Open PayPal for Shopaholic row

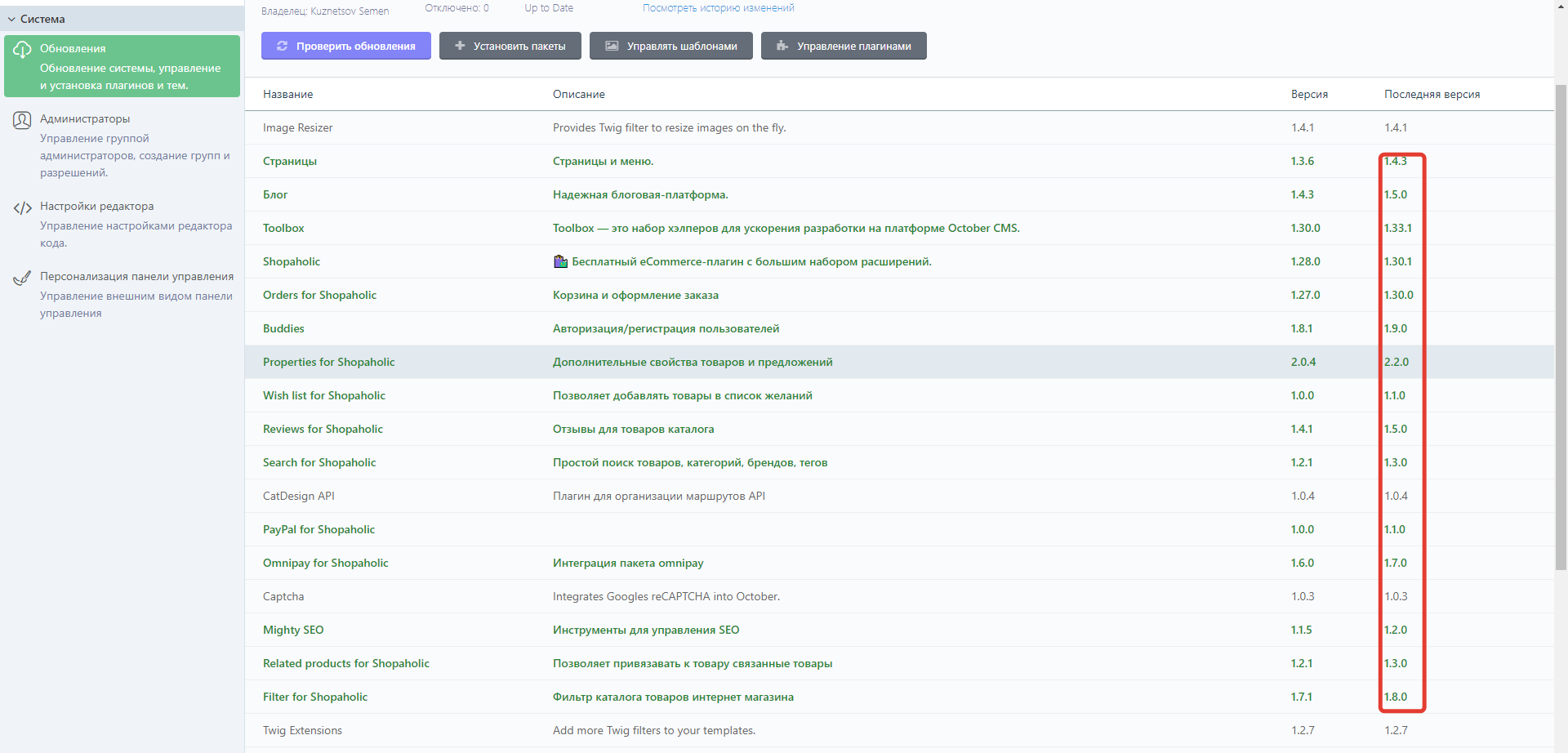coord(899,529)
